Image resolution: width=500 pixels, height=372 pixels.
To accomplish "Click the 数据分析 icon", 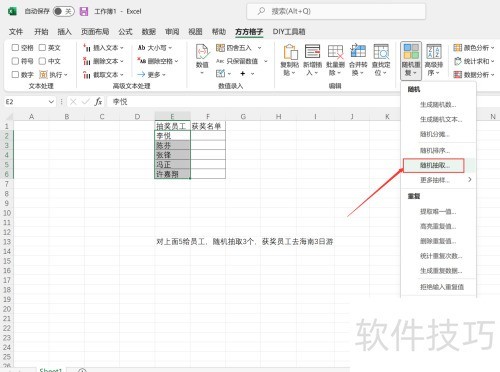I will (x=458, y=75).
